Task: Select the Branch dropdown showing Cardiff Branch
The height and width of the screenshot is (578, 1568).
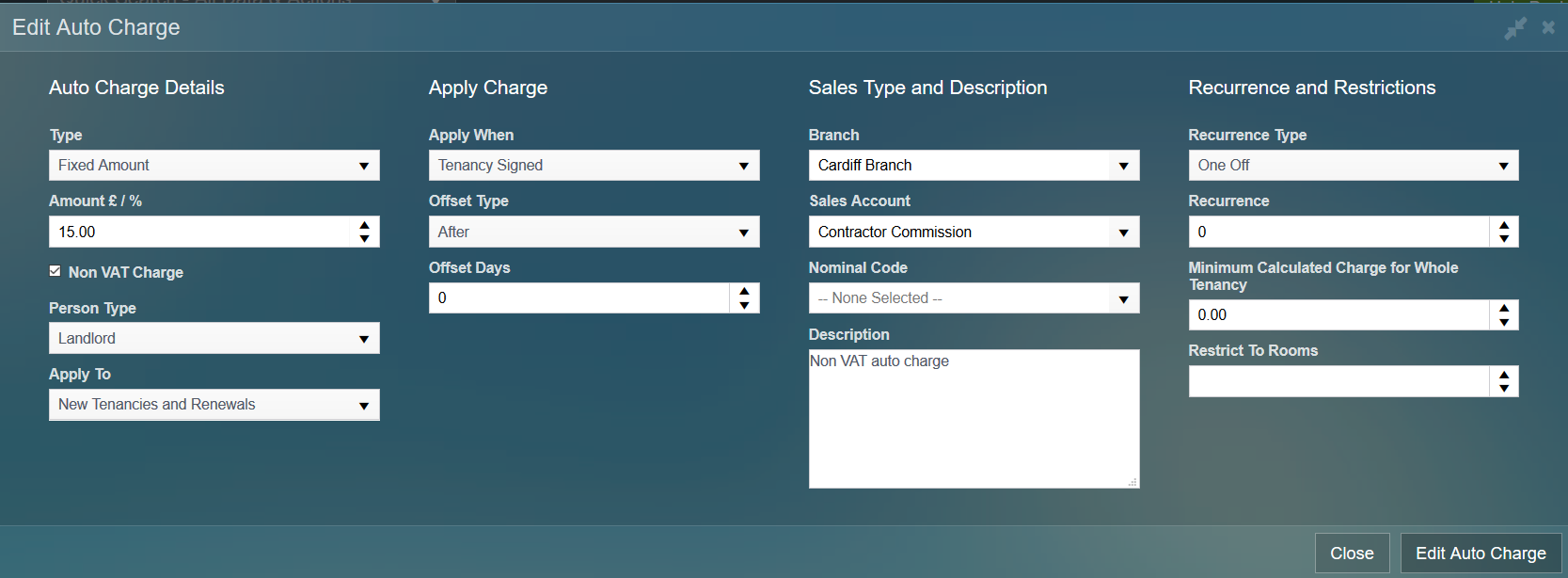Action: (974, 166)
